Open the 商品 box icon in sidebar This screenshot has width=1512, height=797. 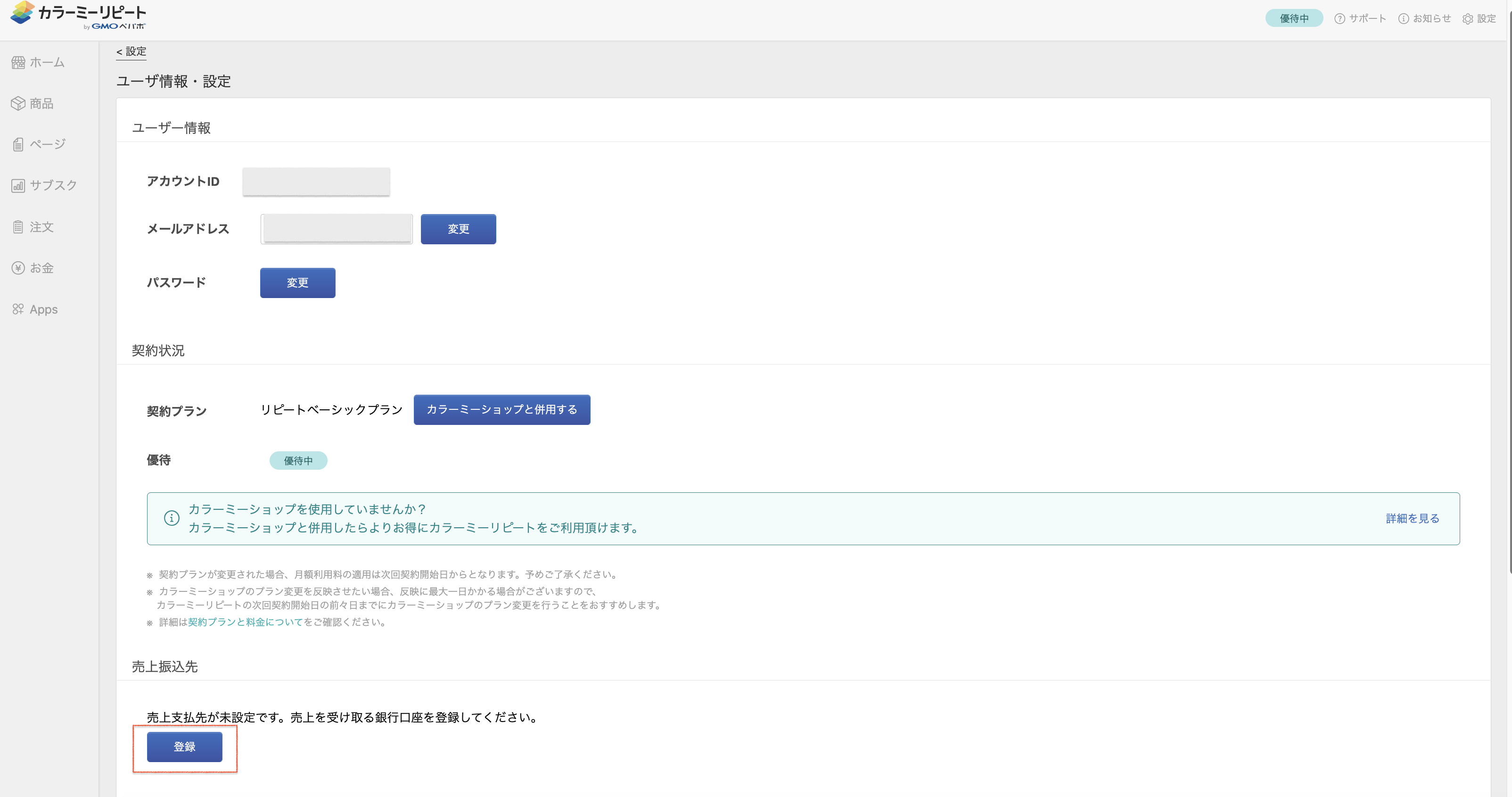[x=18, y=103]
